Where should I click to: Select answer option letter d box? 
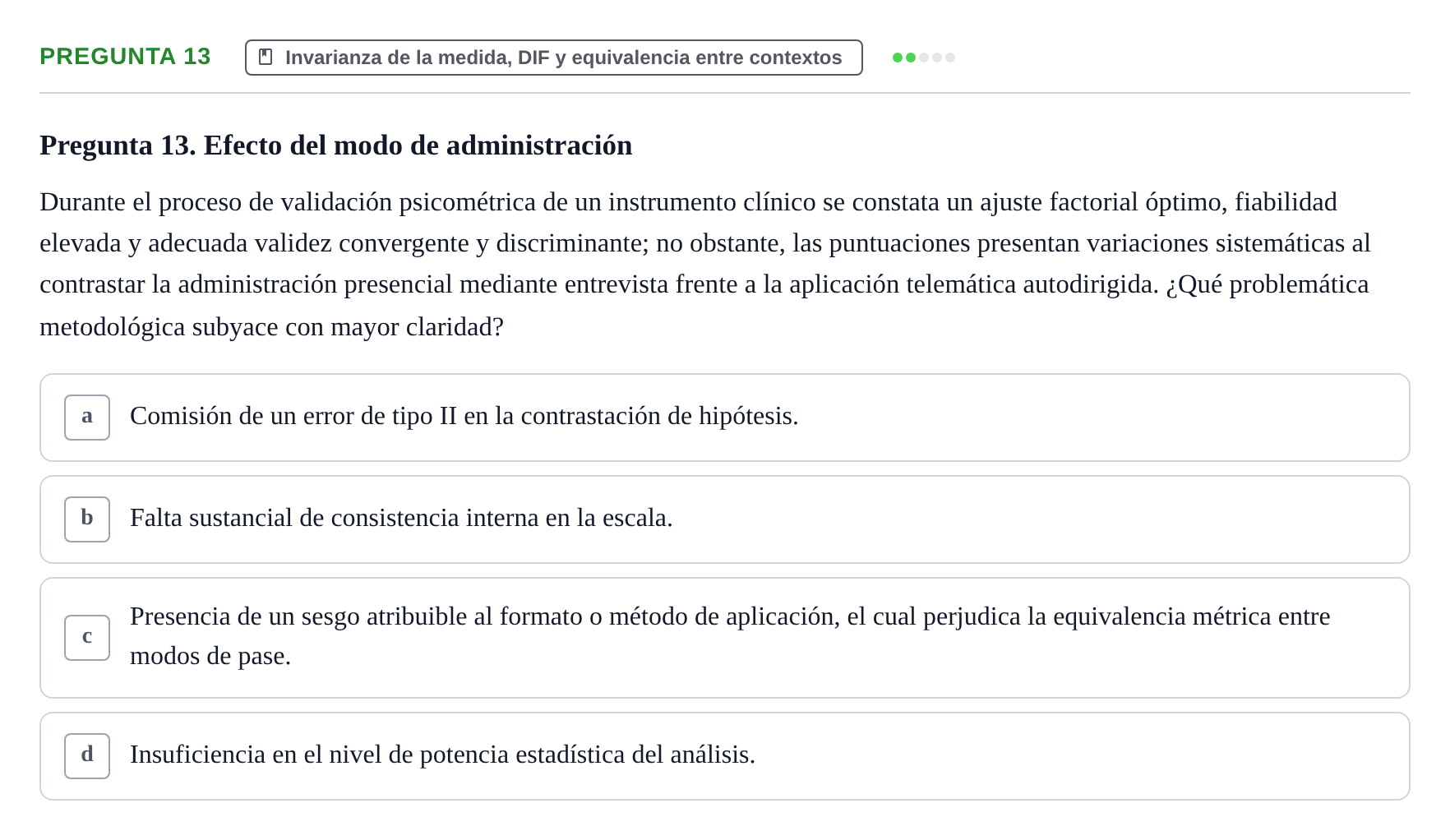click(87, 756)
